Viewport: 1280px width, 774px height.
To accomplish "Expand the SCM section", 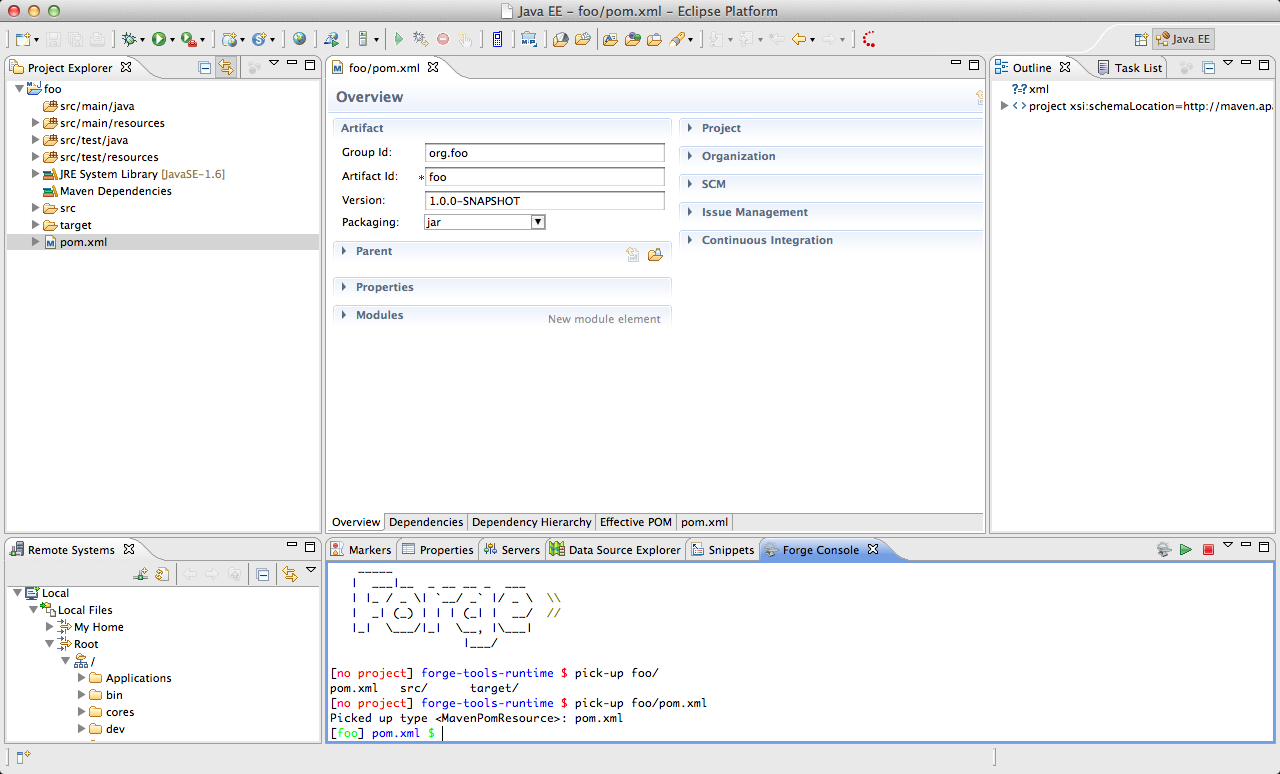I will coord(690,184).
